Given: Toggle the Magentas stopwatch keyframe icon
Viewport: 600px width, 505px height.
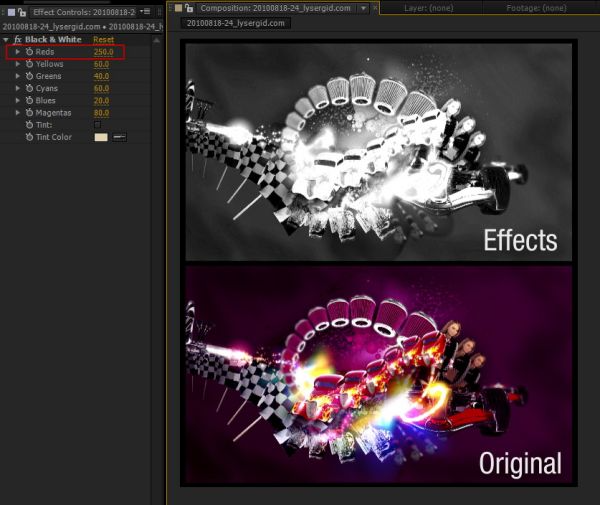Looking at the screenshot, I should 29,113.
